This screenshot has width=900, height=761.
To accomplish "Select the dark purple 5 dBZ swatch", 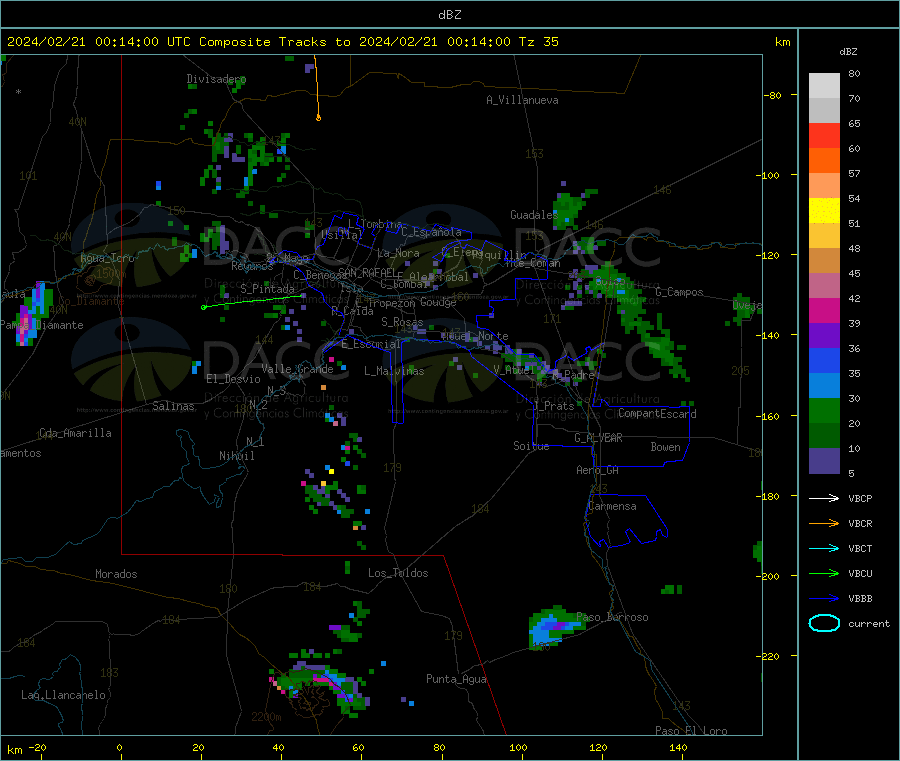I will point(824,461).
